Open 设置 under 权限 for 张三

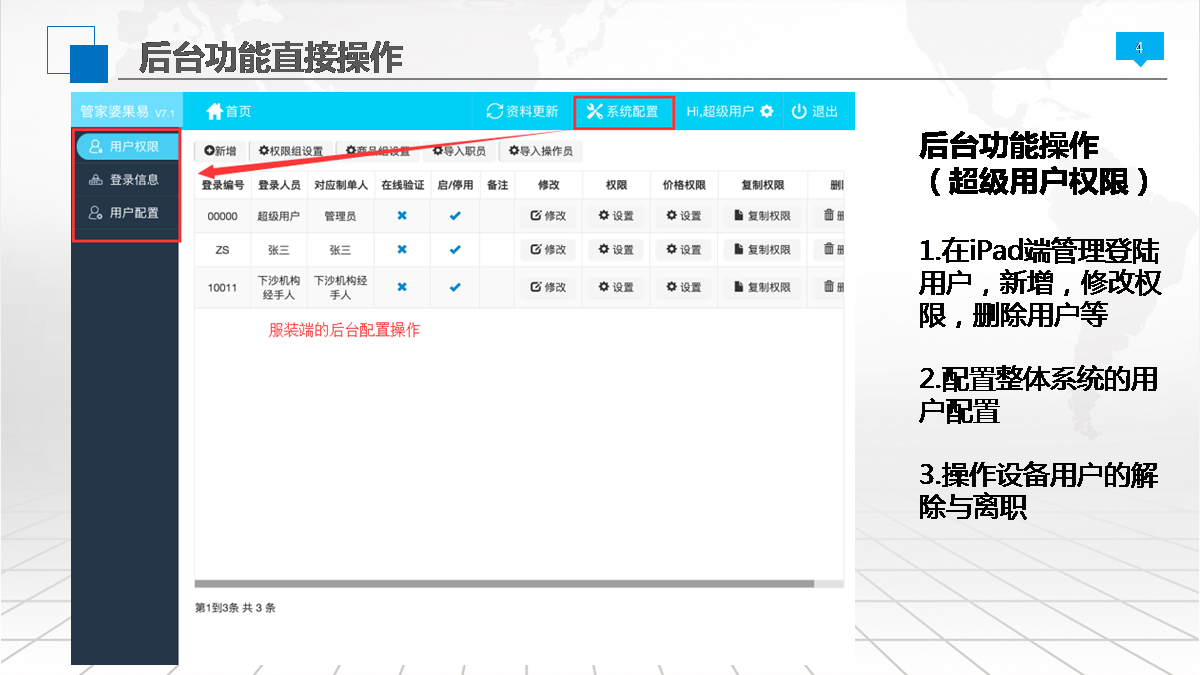[616, 250]
